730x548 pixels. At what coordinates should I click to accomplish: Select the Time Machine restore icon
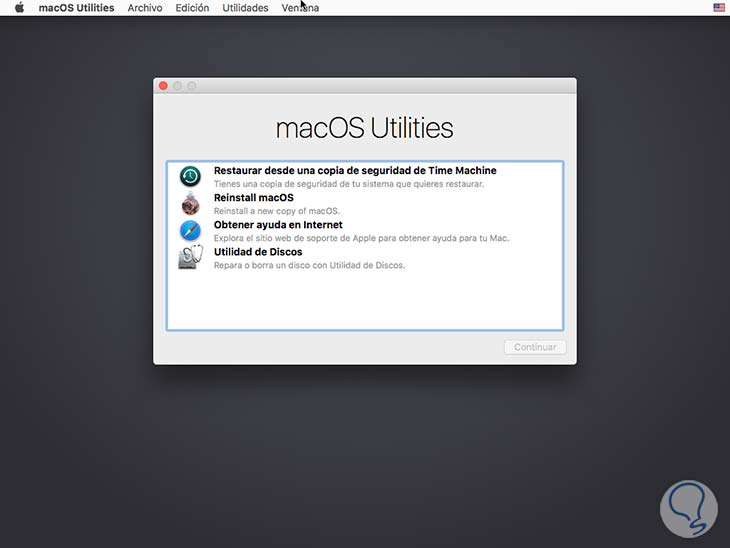tap(190, 176)
